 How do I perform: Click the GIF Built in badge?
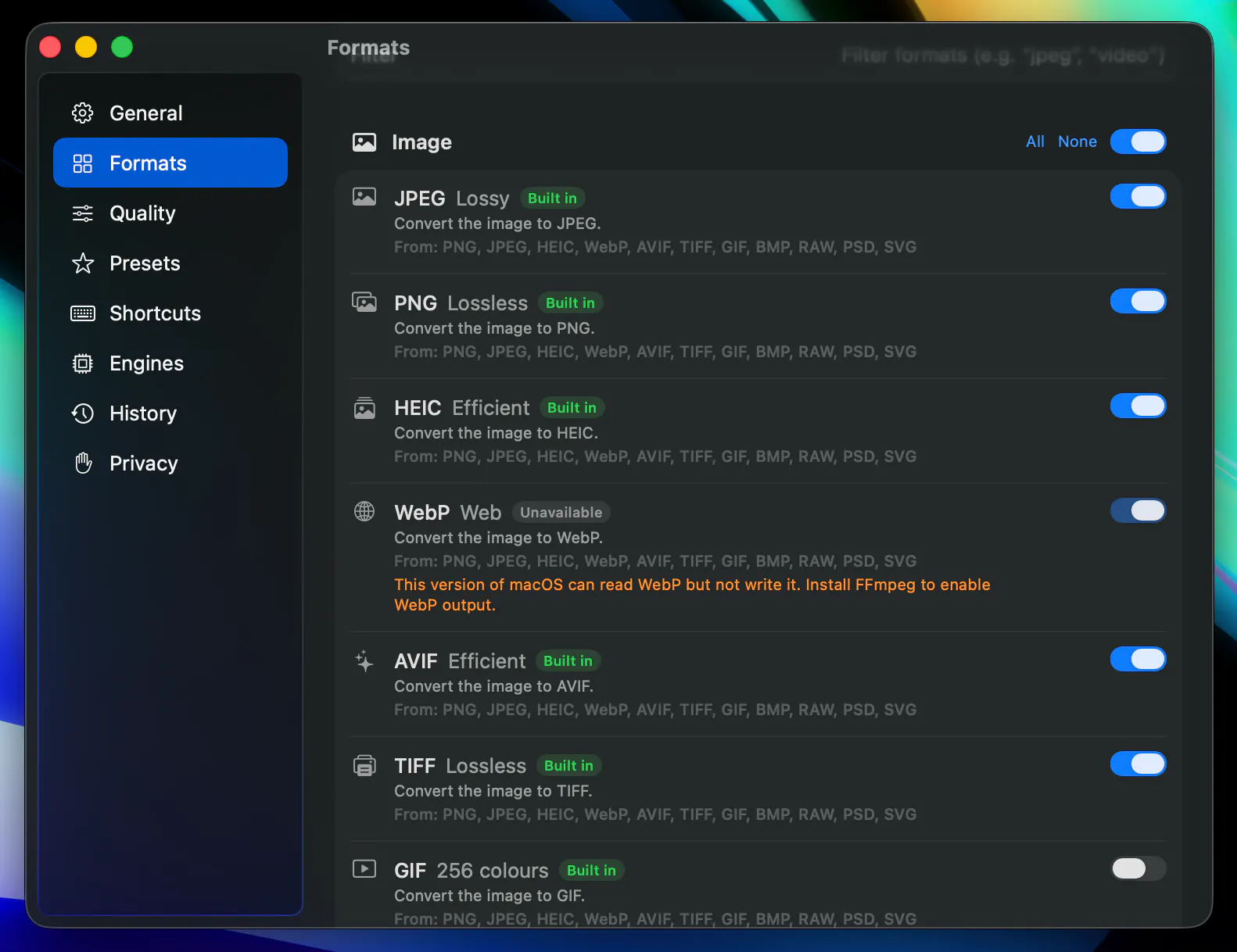[x=592, y=871]
